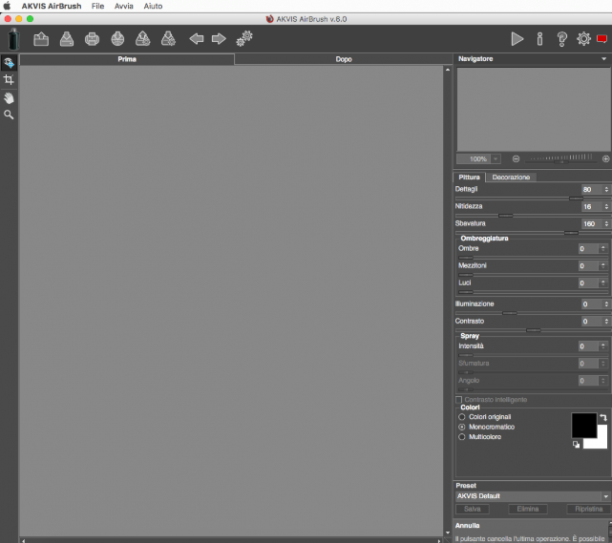Save the image using the Save icon
The image size is (612, 543).
(x=67, y=39)
